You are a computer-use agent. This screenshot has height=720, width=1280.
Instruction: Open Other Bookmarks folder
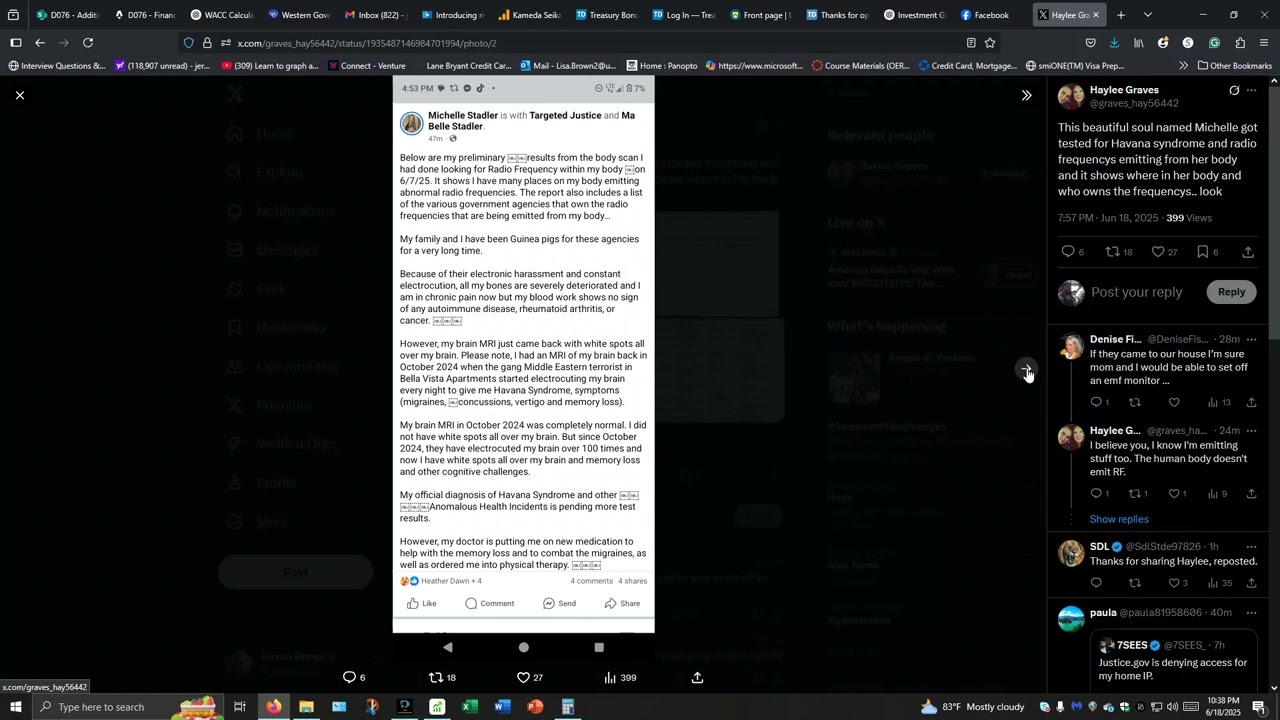[1234, 66]
